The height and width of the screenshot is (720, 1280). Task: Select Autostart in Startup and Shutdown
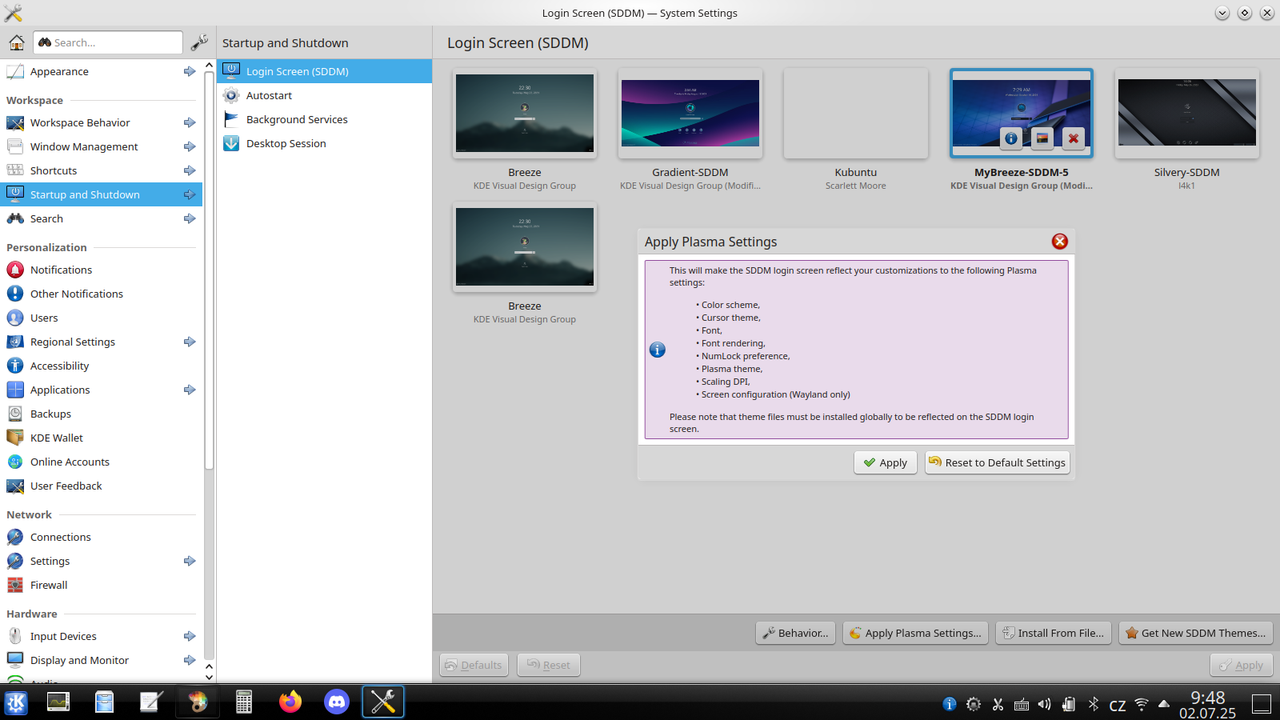[325, 95]
